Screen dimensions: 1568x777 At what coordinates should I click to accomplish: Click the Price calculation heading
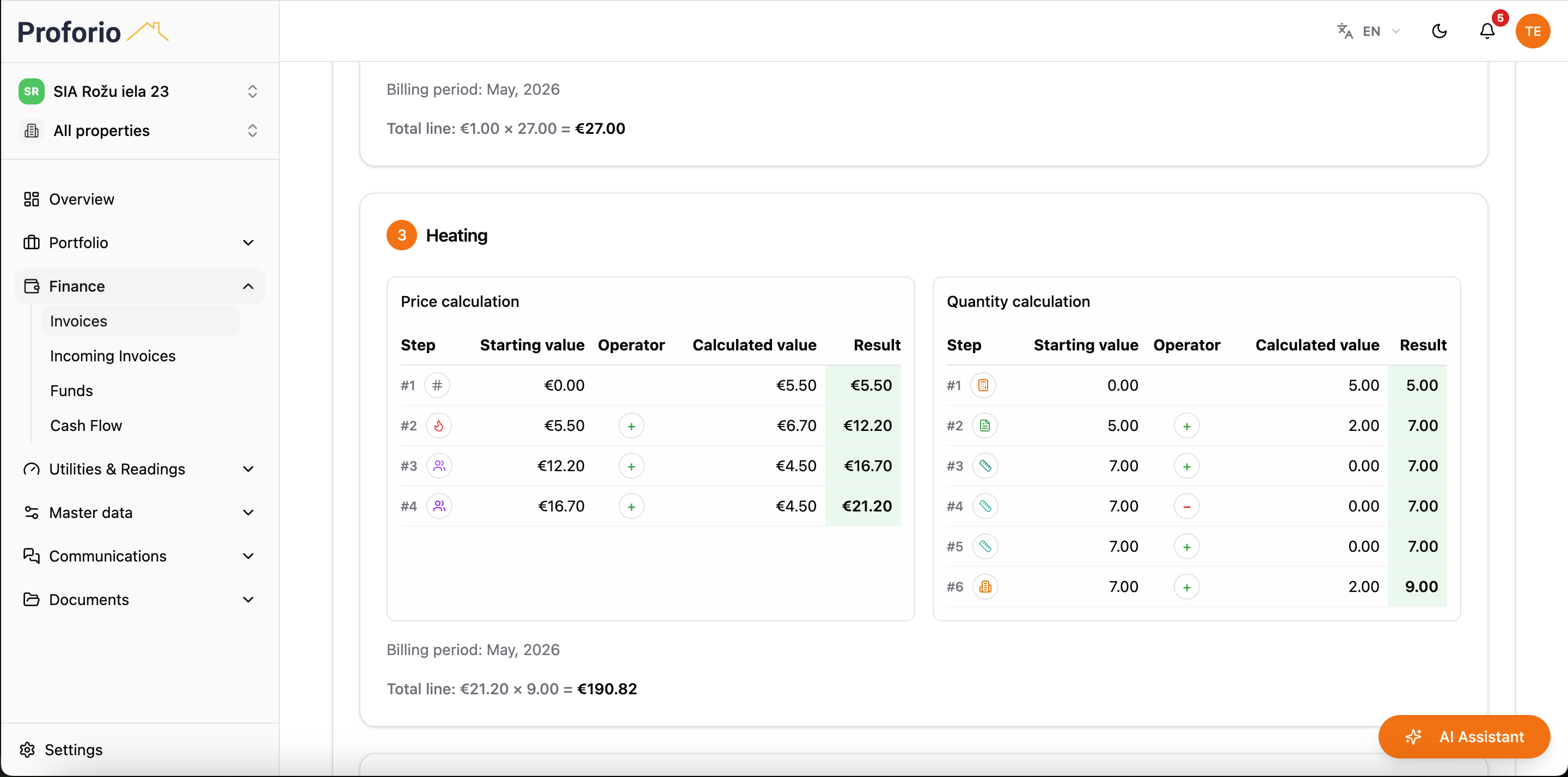click(x=460, y=301)
